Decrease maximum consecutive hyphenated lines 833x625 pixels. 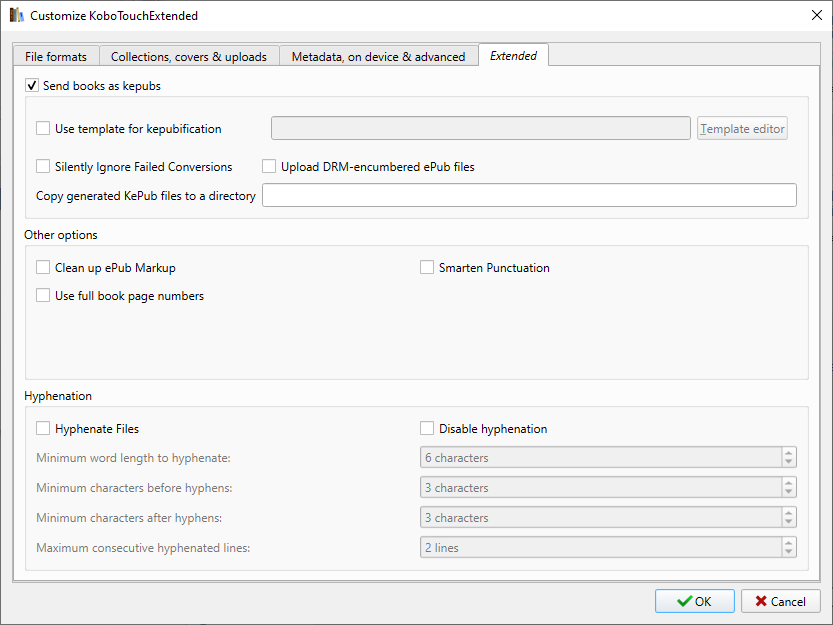(789, 552)
